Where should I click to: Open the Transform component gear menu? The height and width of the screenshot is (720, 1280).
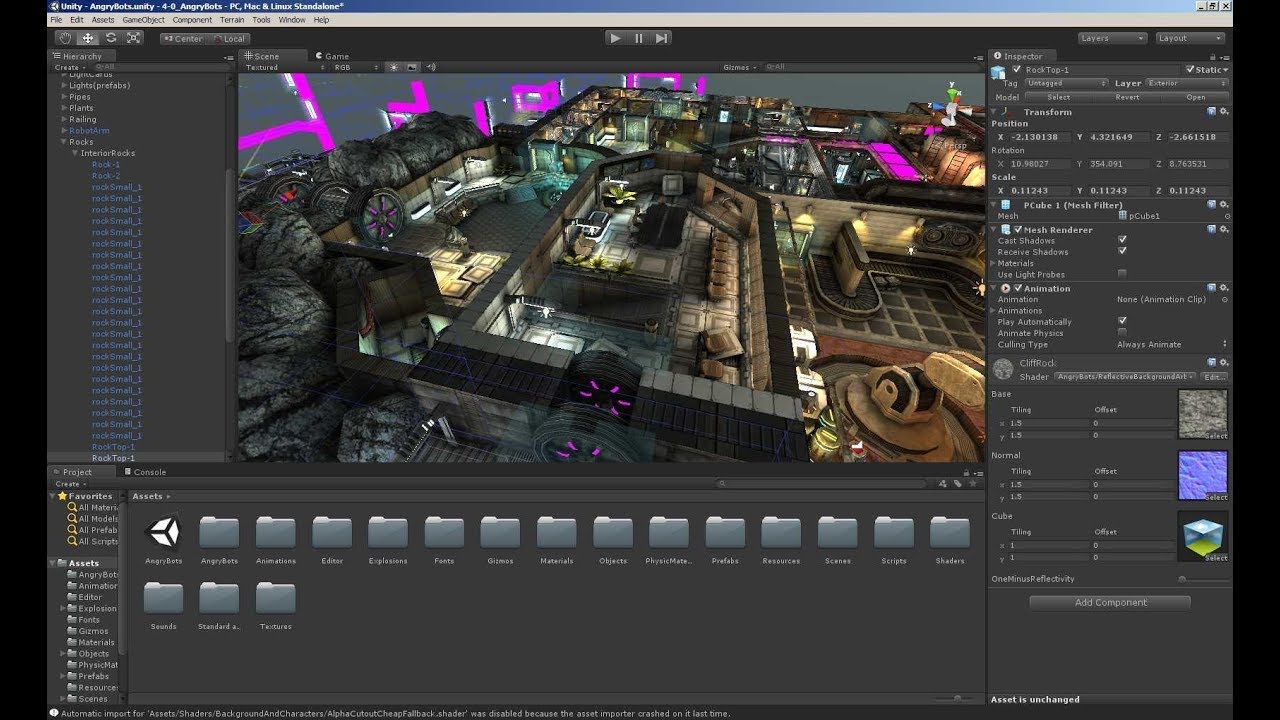pyautogui.click(x=1224, y=112)
